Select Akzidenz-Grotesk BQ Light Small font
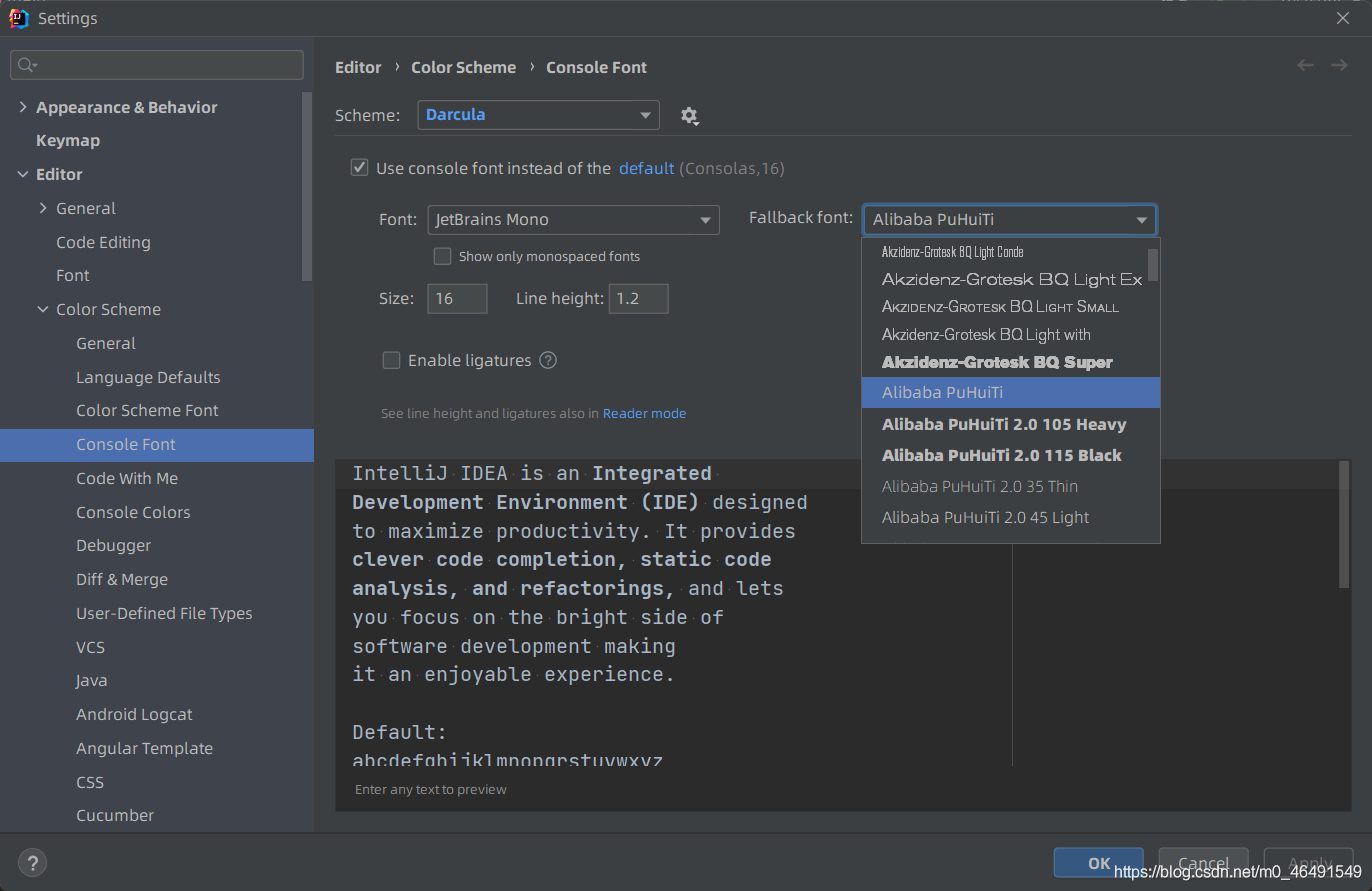The image size is (1372, 891). [x=1004, y=307]
